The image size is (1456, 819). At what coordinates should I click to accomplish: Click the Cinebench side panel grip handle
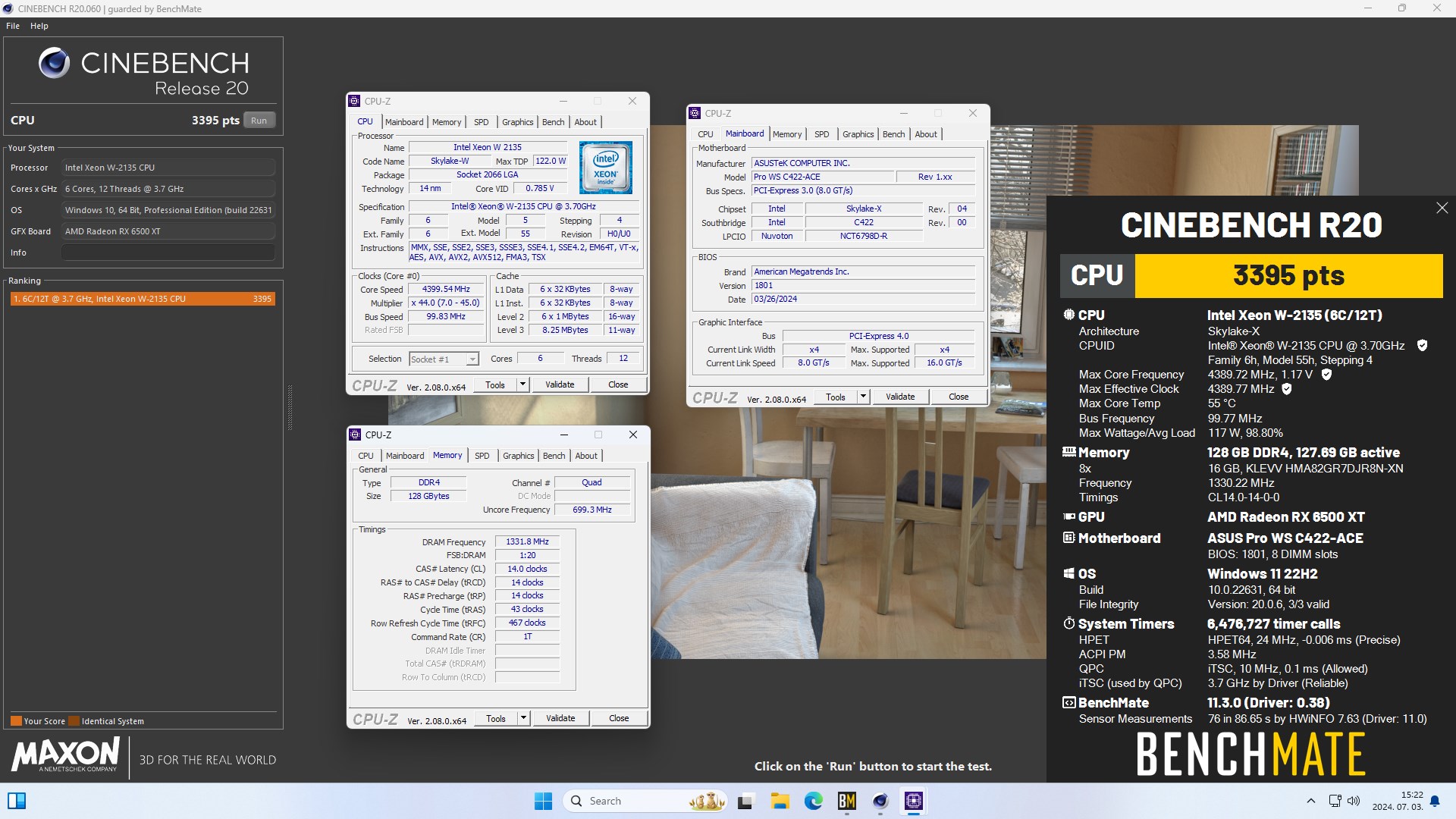[290, 407]
